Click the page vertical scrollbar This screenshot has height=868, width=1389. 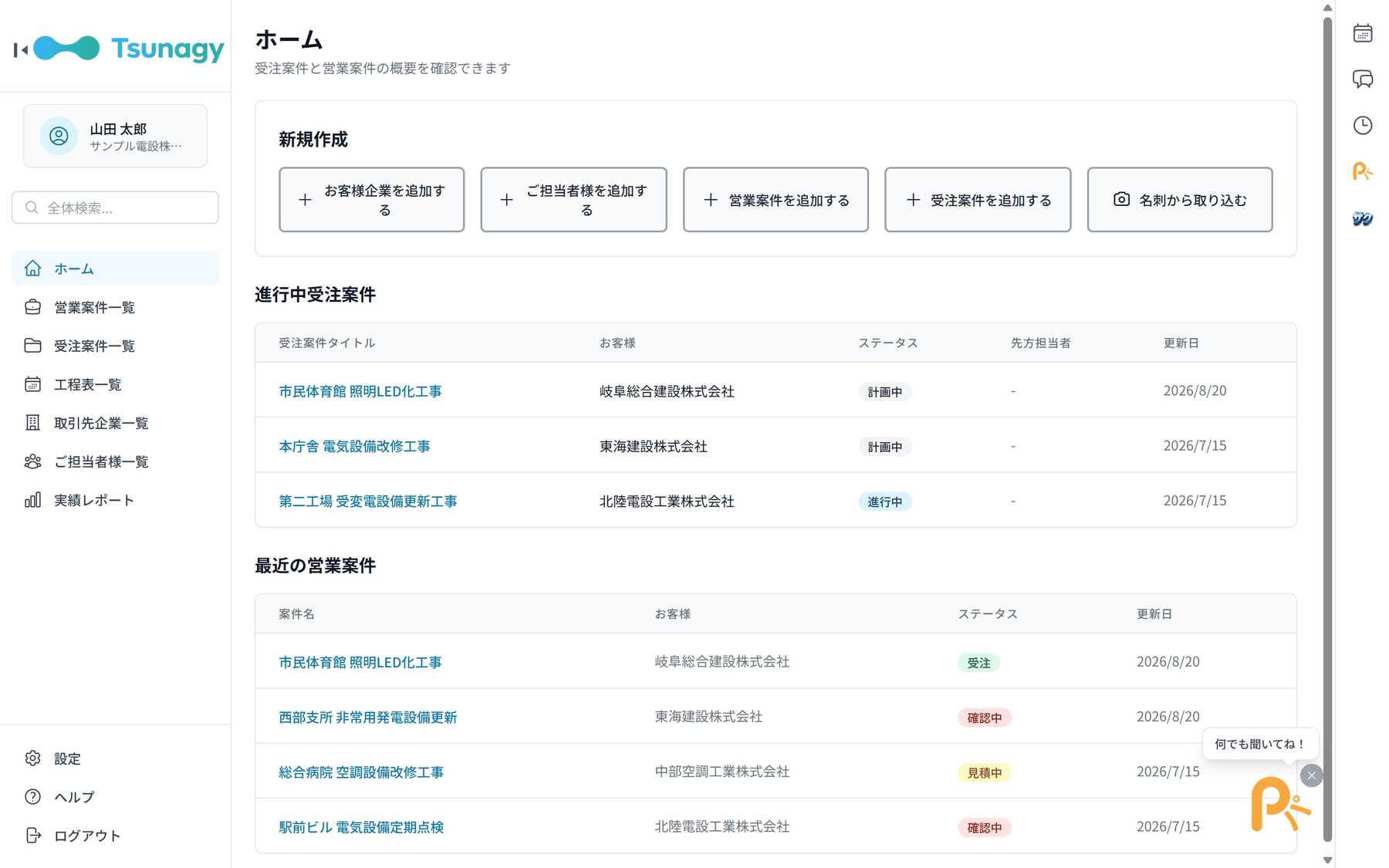[x=1327, y=428]
